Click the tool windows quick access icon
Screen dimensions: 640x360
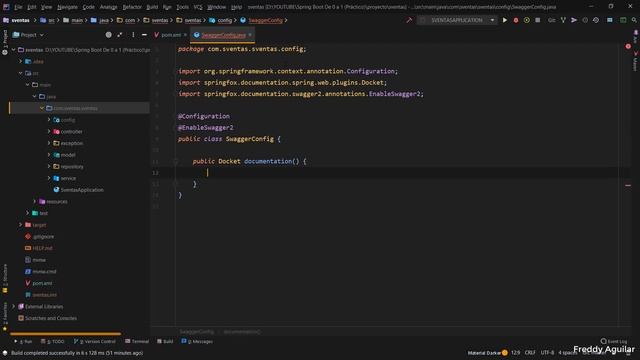(5, 353)
